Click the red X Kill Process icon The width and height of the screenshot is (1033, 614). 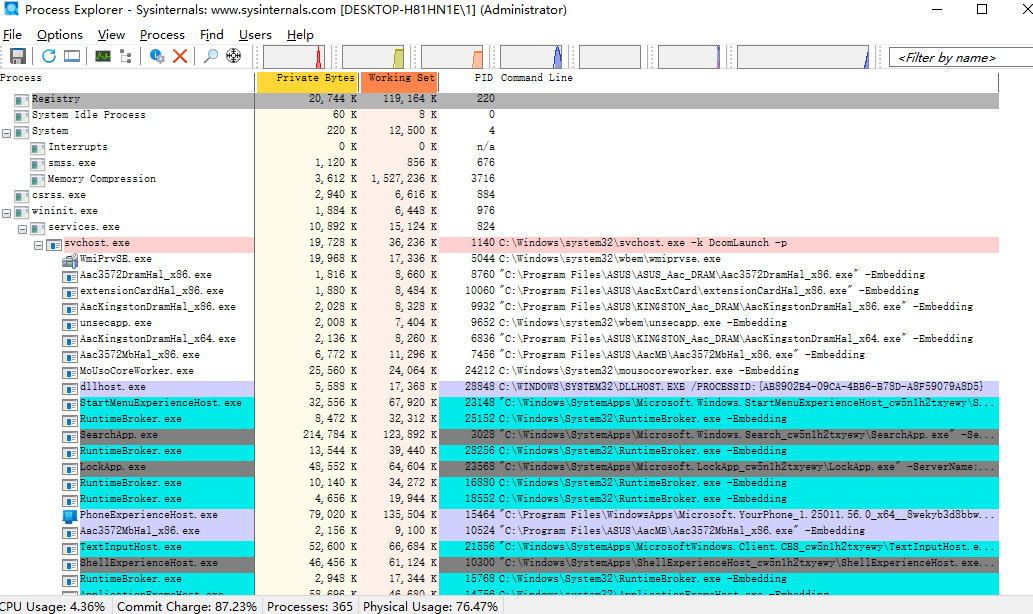click(180, 56)
